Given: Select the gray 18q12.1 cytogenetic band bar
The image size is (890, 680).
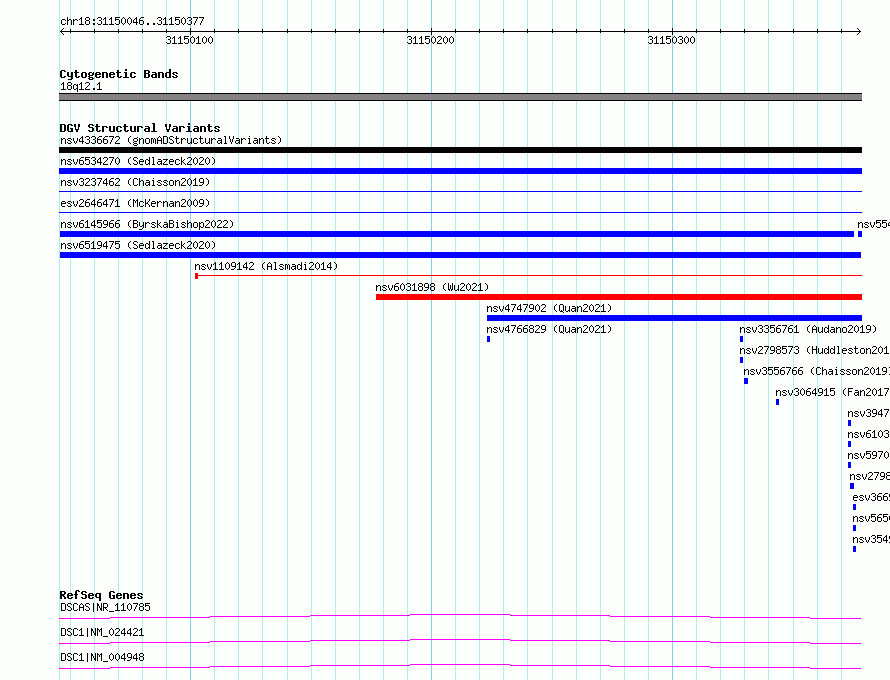Looking at the screenshot, I should 460,97.
